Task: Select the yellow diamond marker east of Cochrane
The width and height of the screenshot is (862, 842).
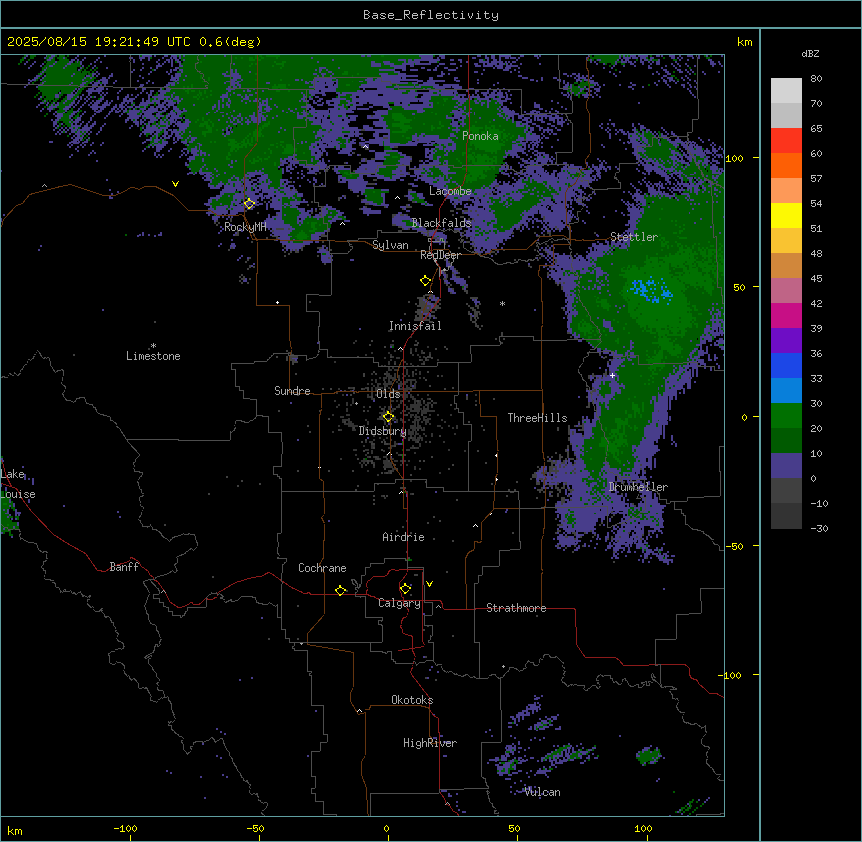Action: (x=340, y=590)
